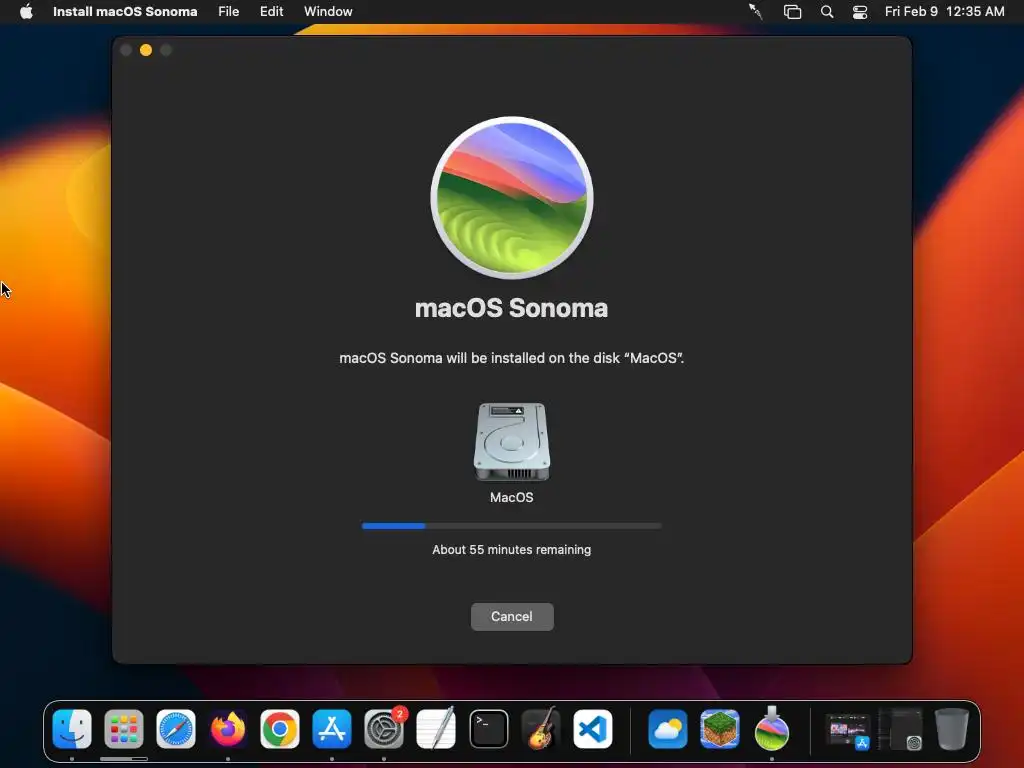Launch Safari from the Dock

[x=176, y=729]
